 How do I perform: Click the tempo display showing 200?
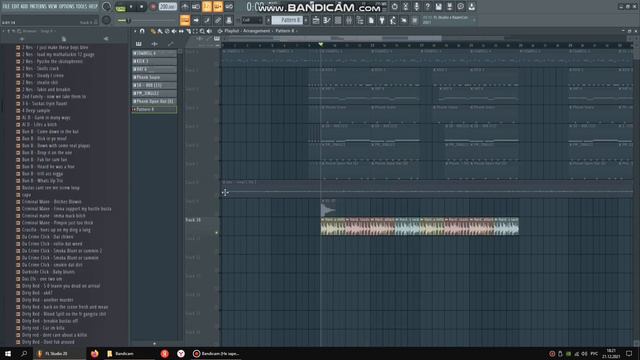click(167, 7)
